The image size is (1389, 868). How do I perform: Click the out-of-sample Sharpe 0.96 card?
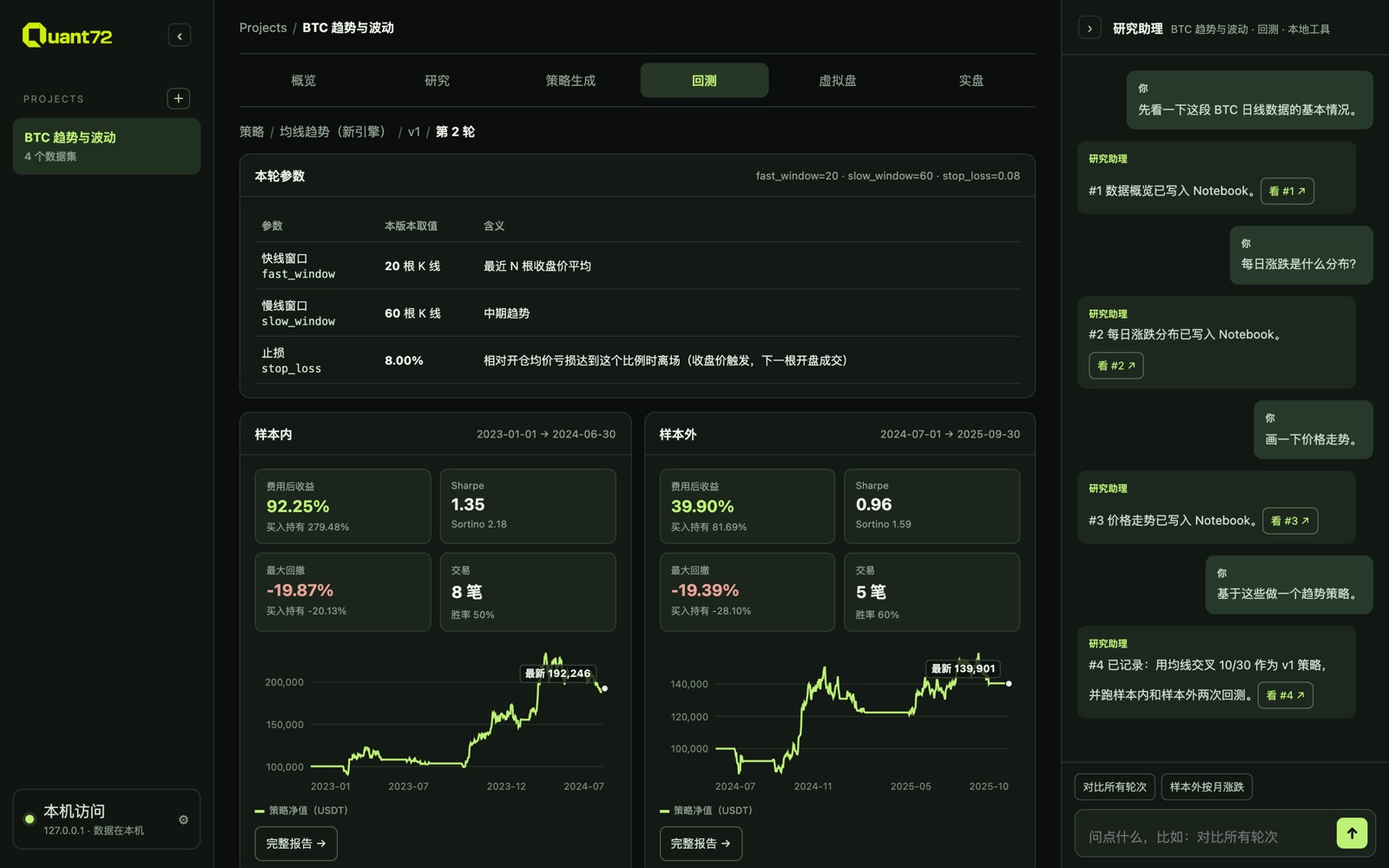pos(932,506)
